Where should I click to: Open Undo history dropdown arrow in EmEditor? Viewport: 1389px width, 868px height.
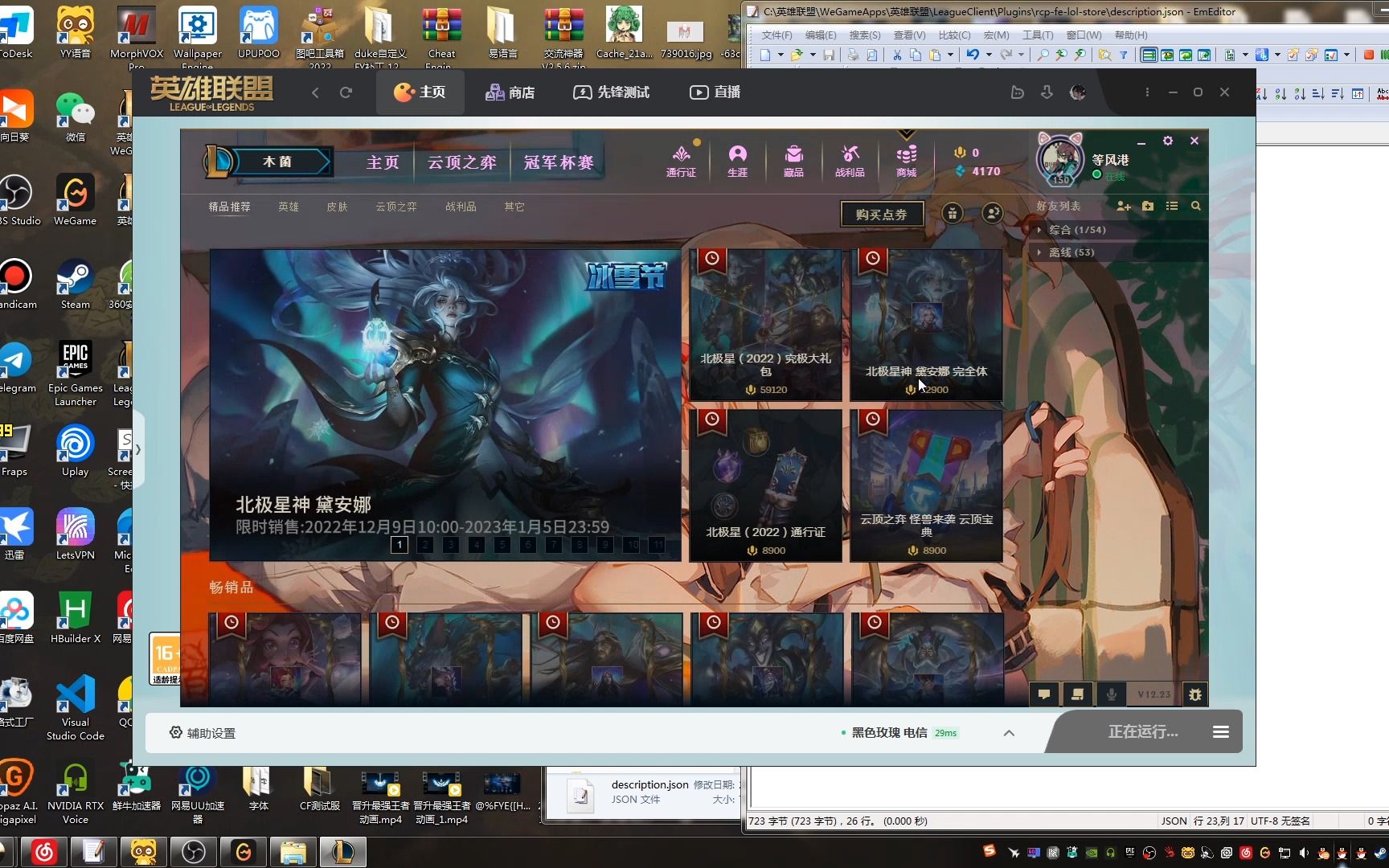989,55
